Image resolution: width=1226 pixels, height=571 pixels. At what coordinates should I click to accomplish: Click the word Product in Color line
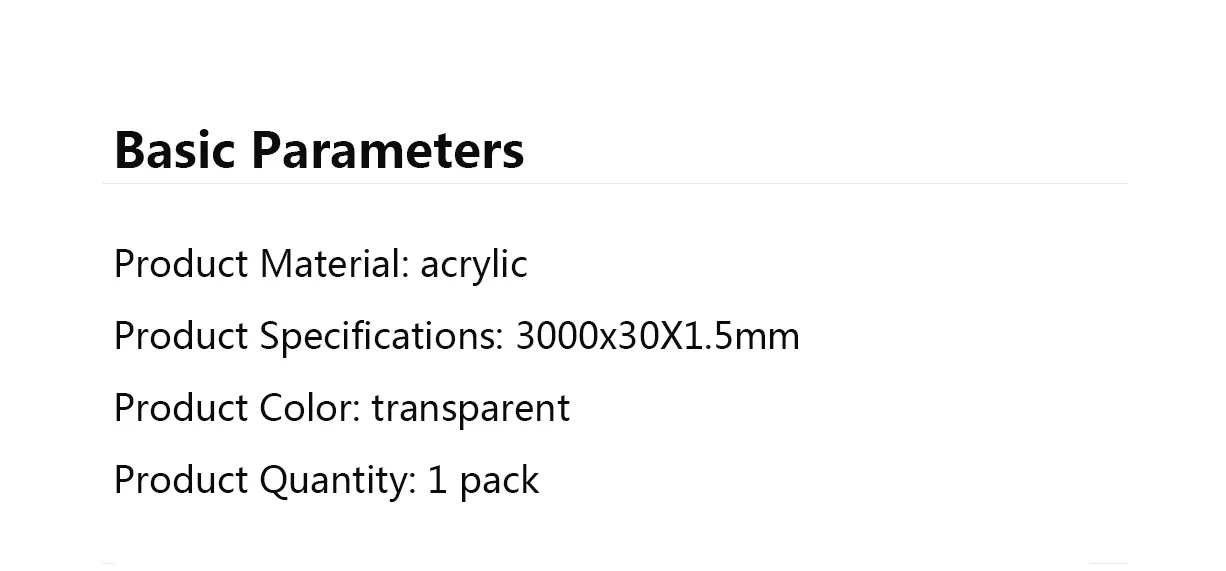point(181,409)
